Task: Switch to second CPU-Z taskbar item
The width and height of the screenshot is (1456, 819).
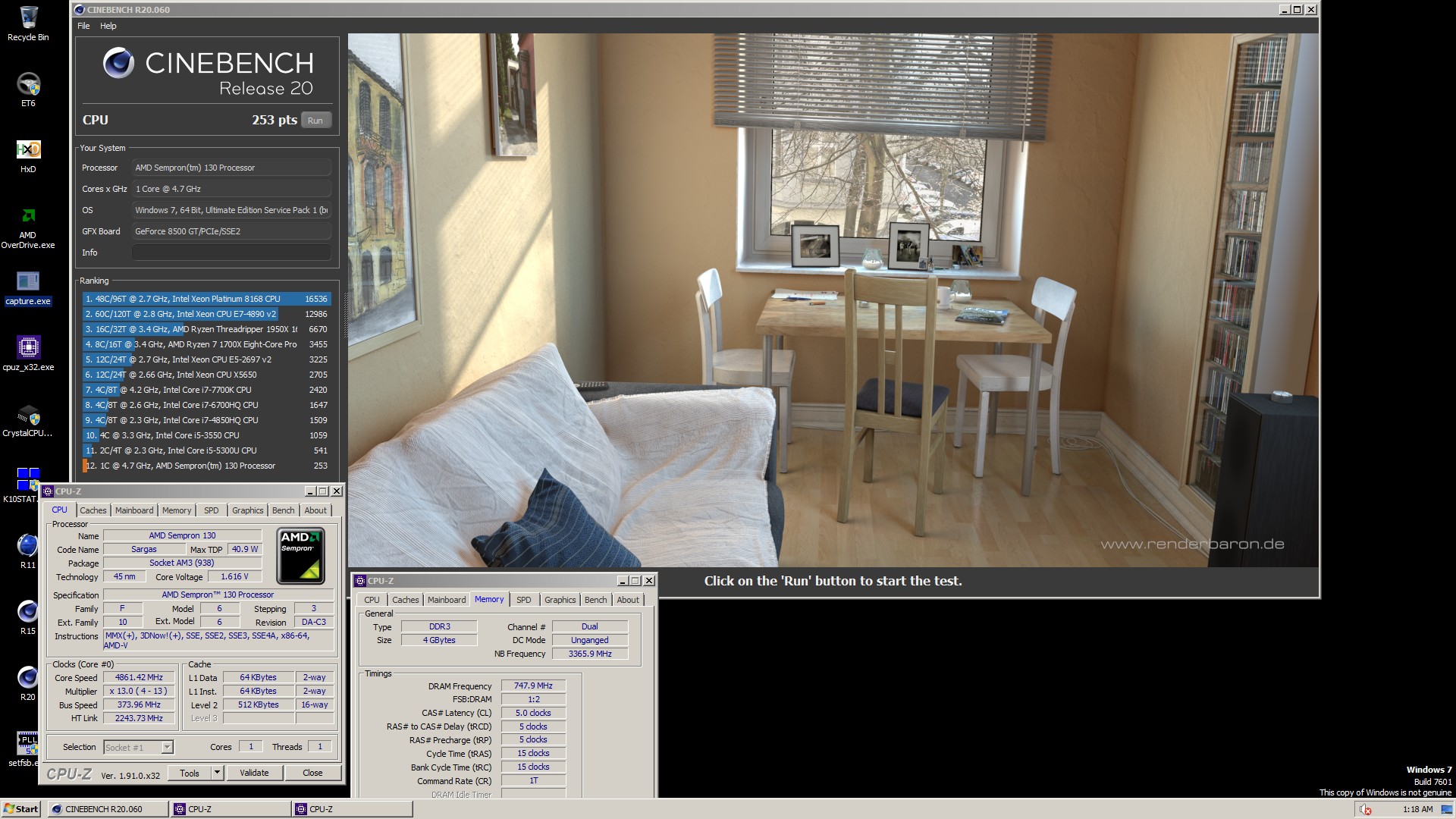Action: (353, 809)
